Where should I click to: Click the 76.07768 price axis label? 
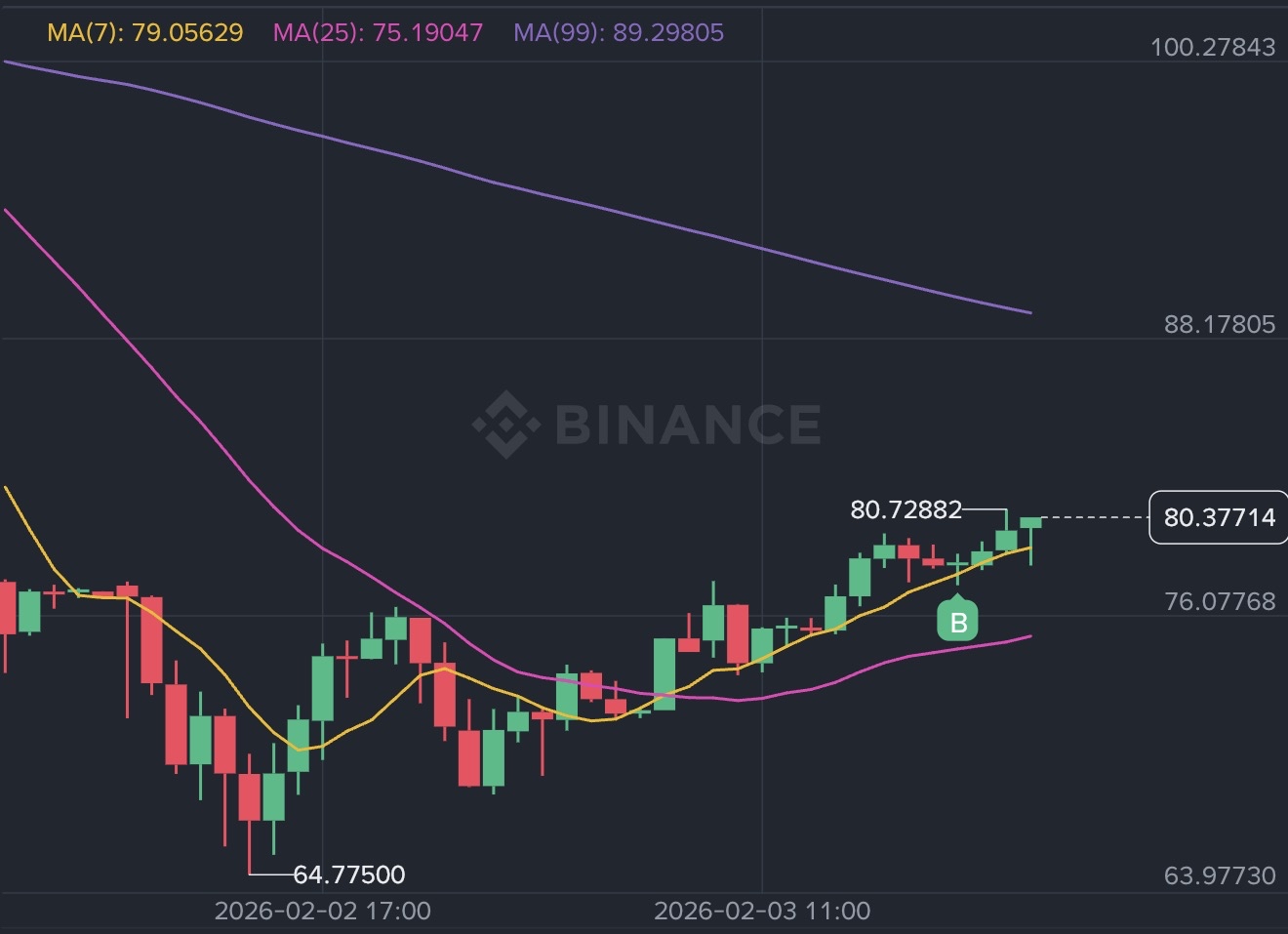(x=1220, y=601)
